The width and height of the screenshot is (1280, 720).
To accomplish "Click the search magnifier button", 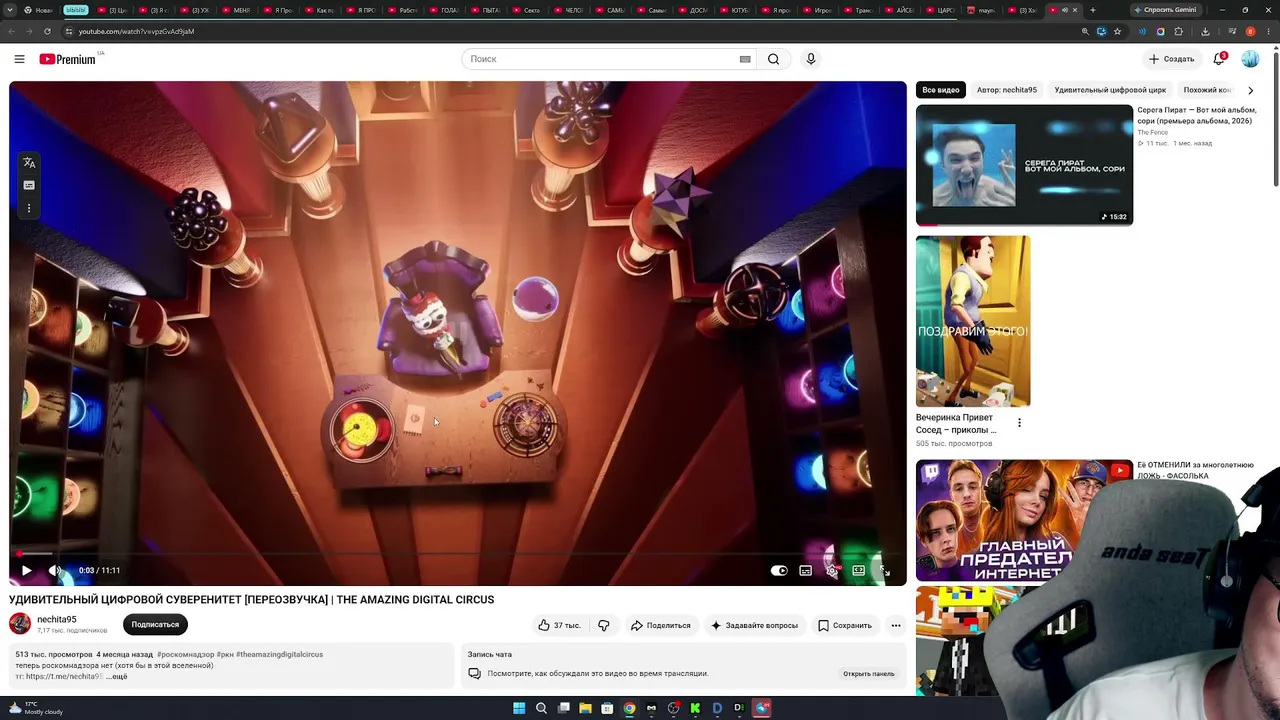I will click(x=773, y=59).
